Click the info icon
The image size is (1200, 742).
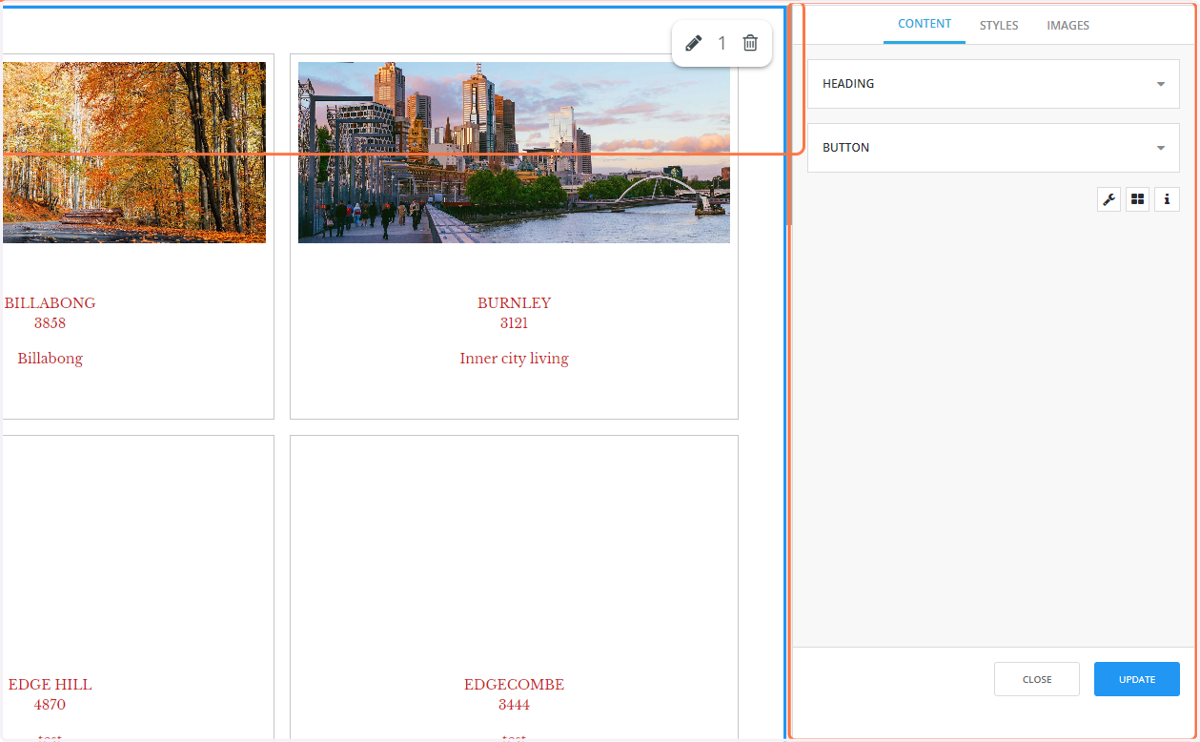[1167, 199]
